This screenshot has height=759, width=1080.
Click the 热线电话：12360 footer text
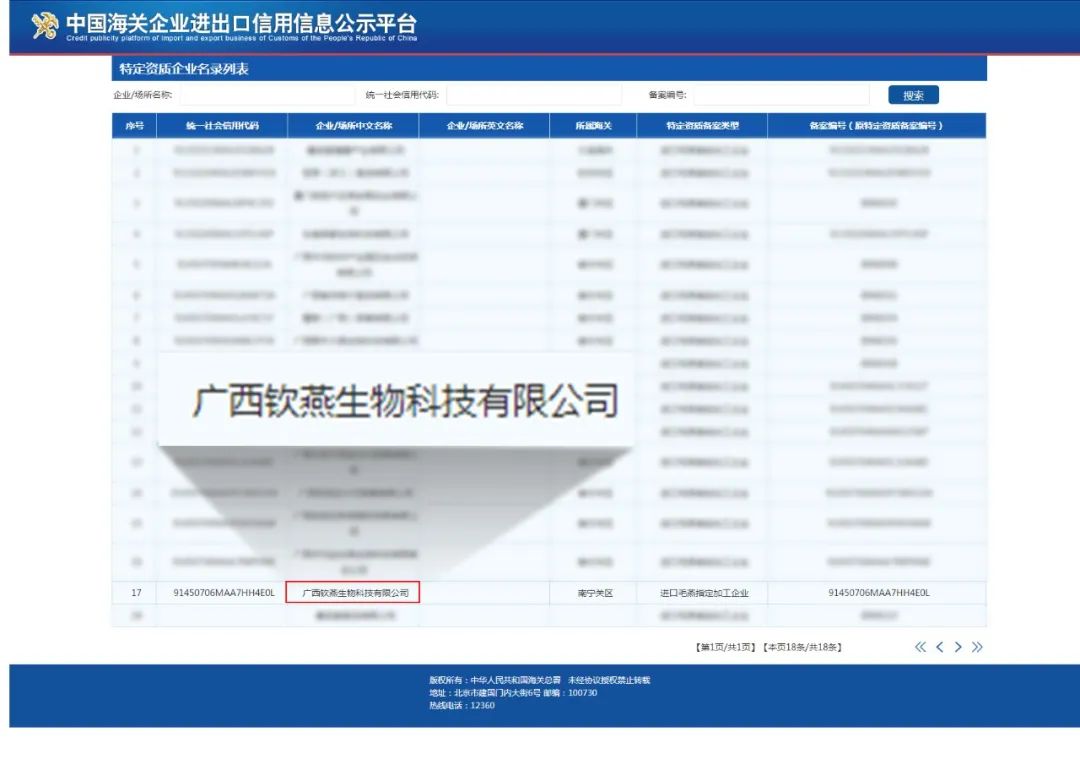click(x=461, y=705)
